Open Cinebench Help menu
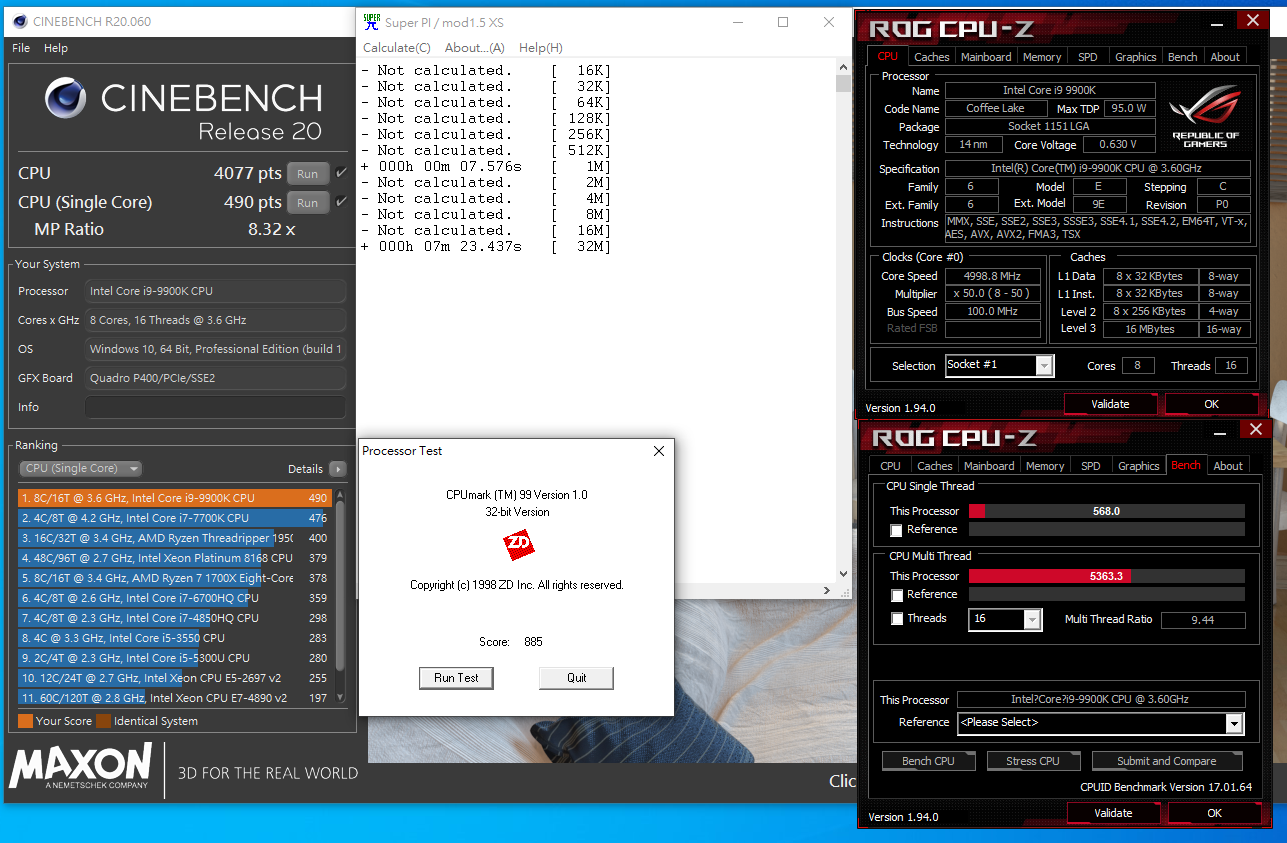 coord(56,48)
